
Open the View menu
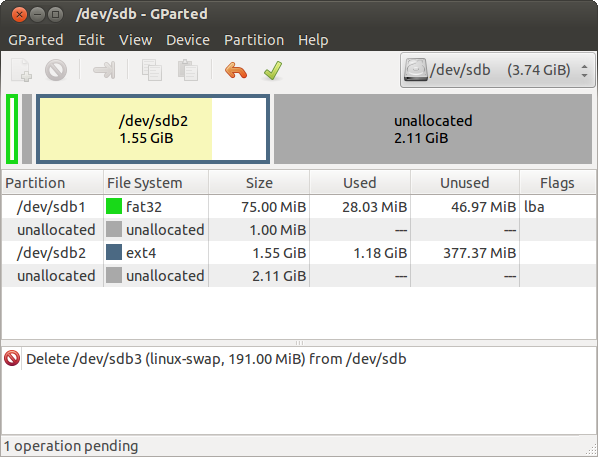[x=136, y=40]
